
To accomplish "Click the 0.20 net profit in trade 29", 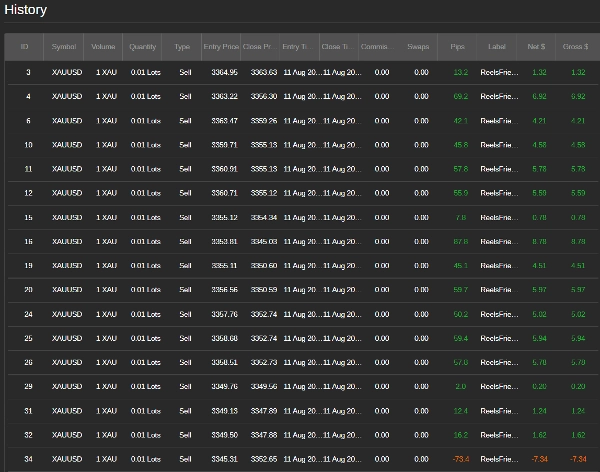I will tap(539, 386).
